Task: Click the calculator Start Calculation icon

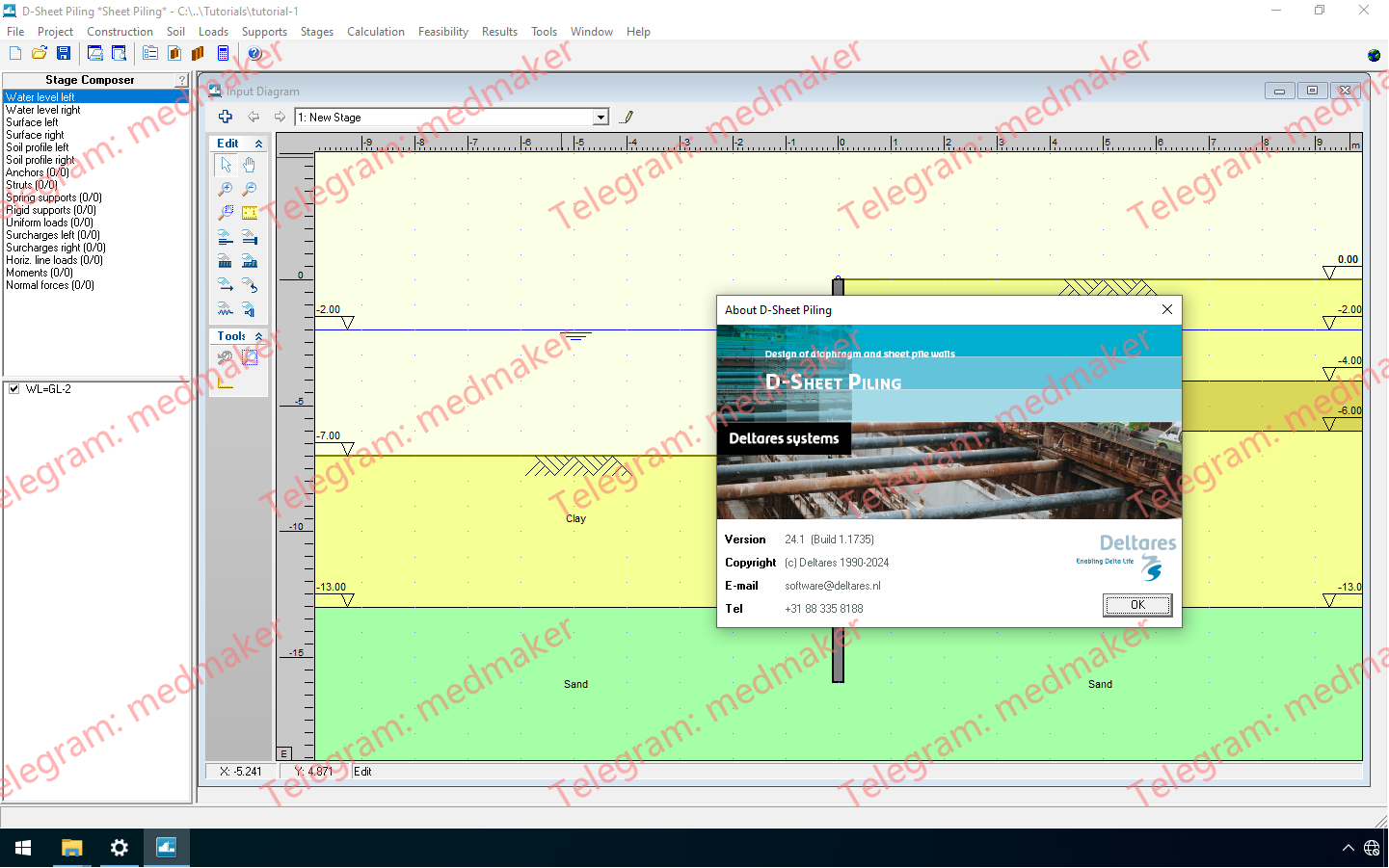Action: click(x=223, y=54)
